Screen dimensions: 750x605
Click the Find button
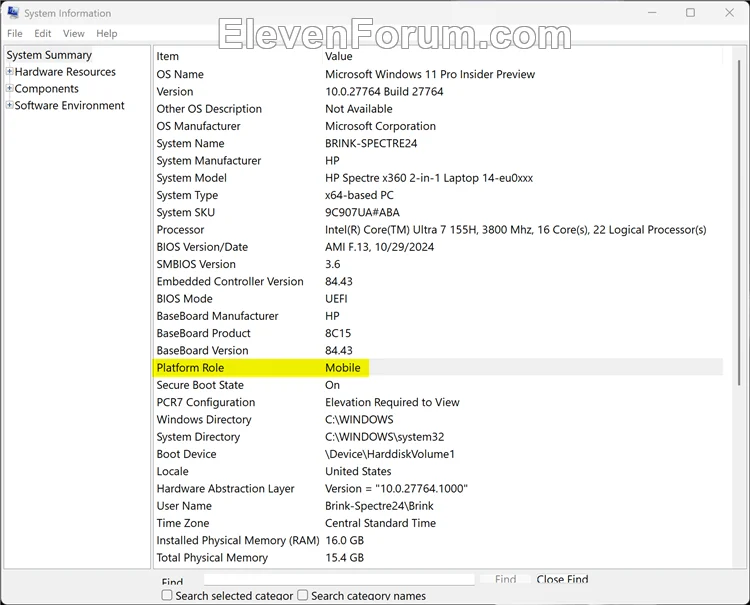click(506, 579)
